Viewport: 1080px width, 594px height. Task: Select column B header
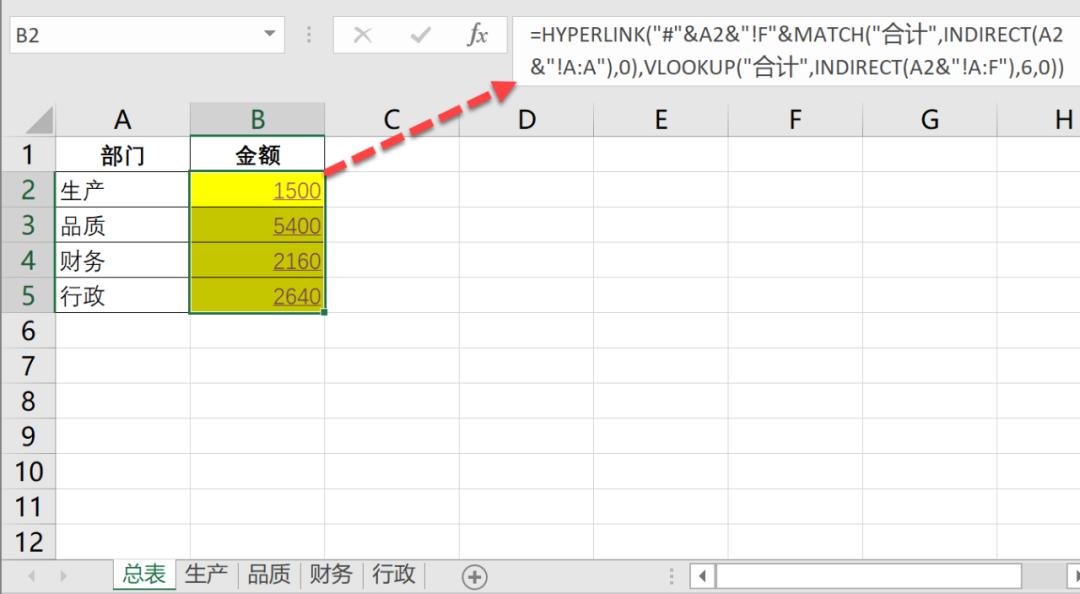pos(257,120)
